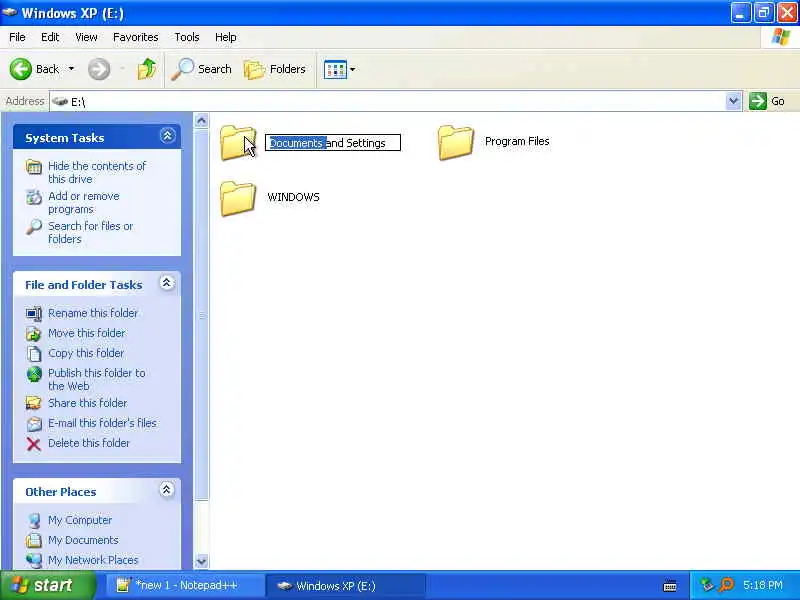The height and width of the screenshot is (600, 800).
Task: Open the Help menu
Action: coord(226,37)
